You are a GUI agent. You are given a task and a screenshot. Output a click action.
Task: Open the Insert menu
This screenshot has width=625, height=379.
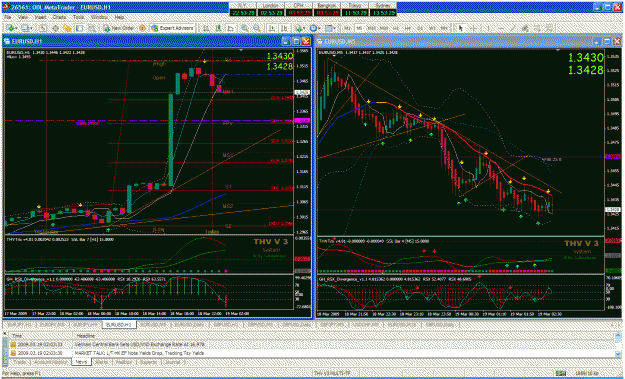[x=41, y=18]
